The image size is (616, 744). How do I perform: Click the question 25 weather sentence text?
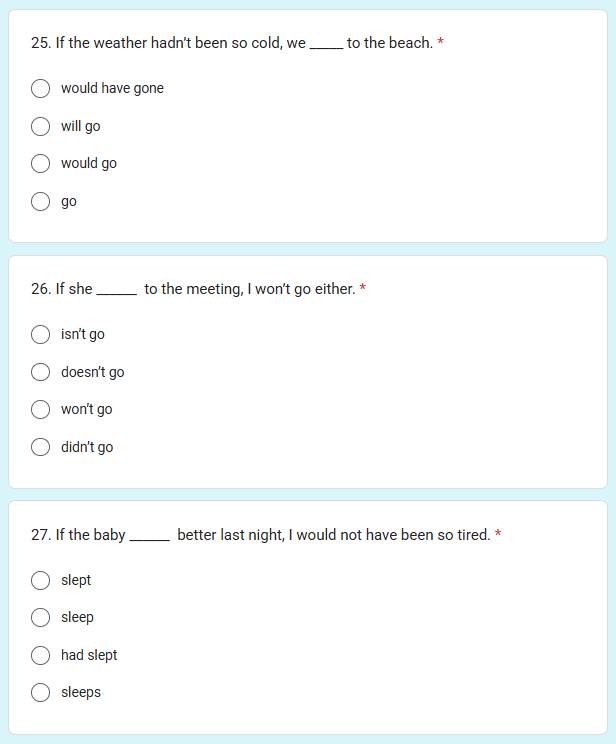click(x=232, y=43)
